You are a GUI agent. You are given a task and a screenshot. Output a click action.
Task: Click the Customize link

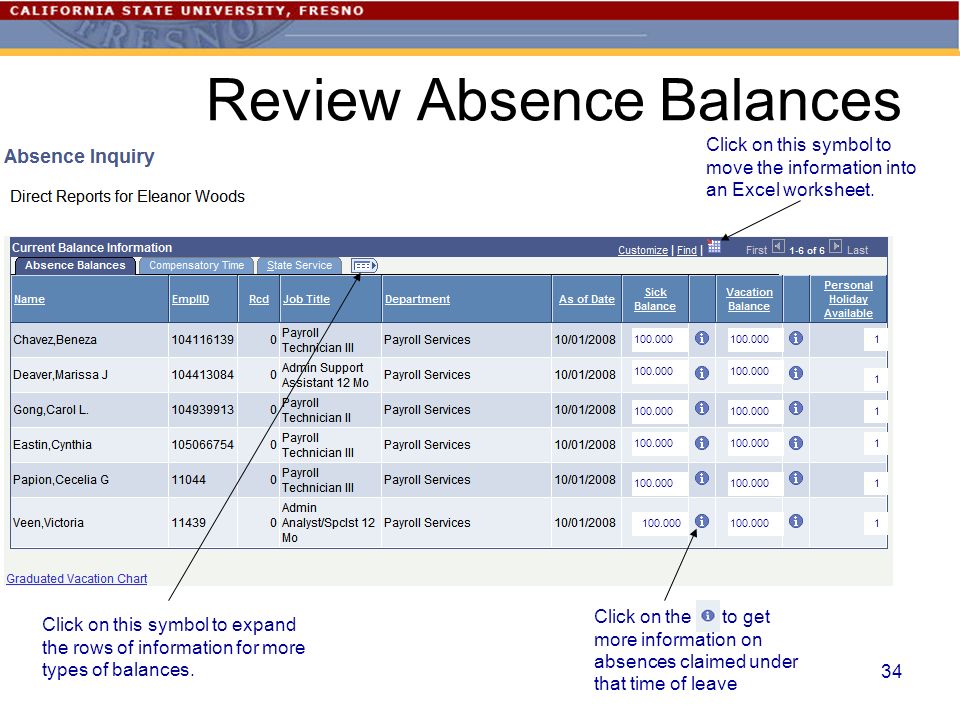pos(643,250)
